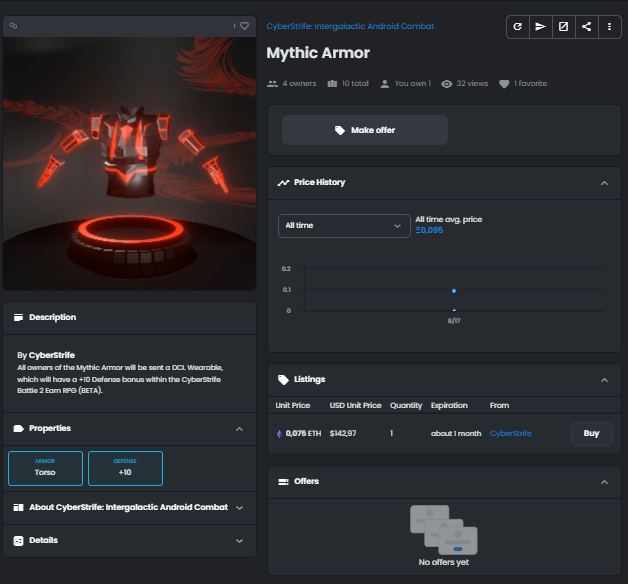
Task: Click the 0,075 ETH unit price
Action: 303,433
